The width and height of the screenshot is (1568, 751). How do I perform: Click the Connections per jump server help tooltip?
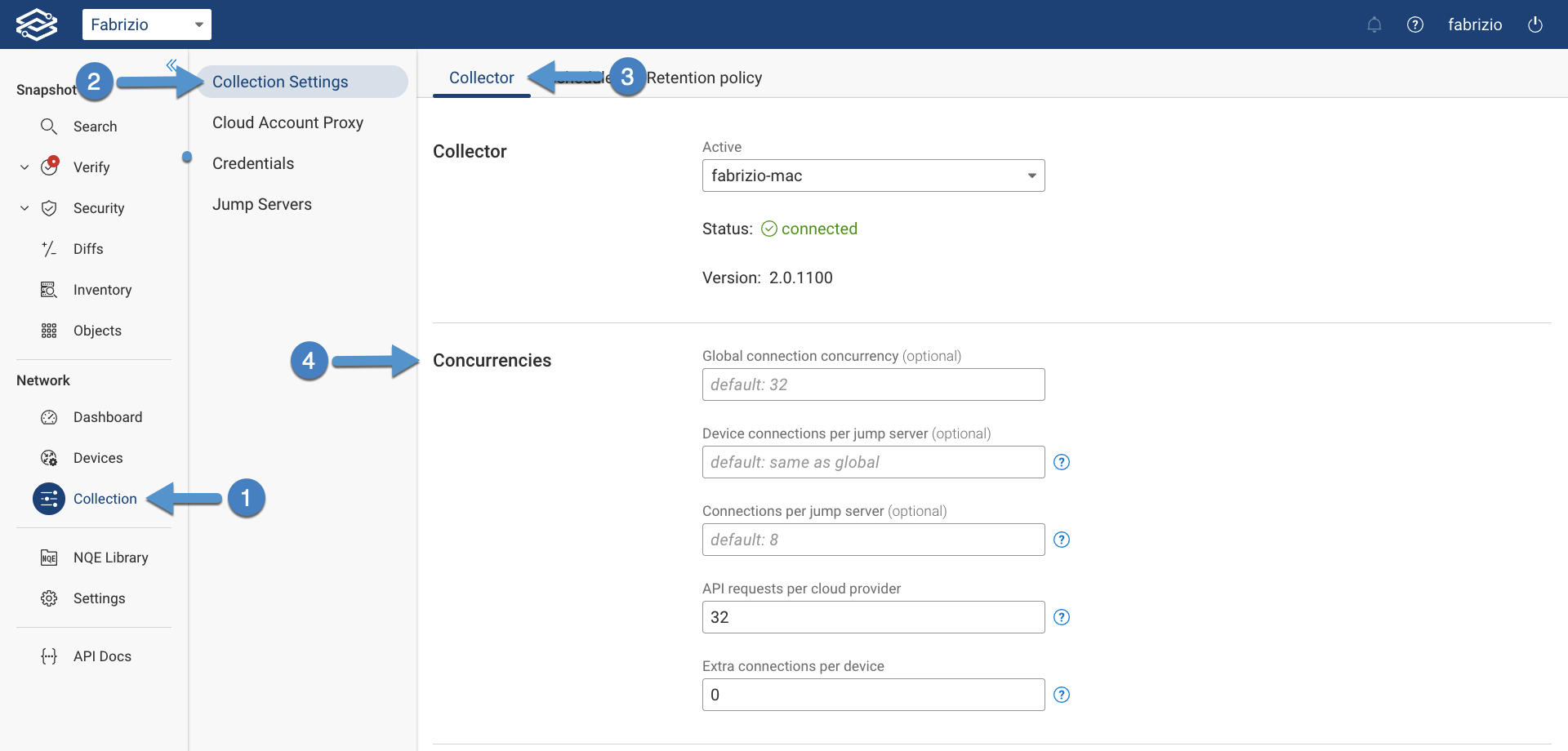click(1062, 540)
